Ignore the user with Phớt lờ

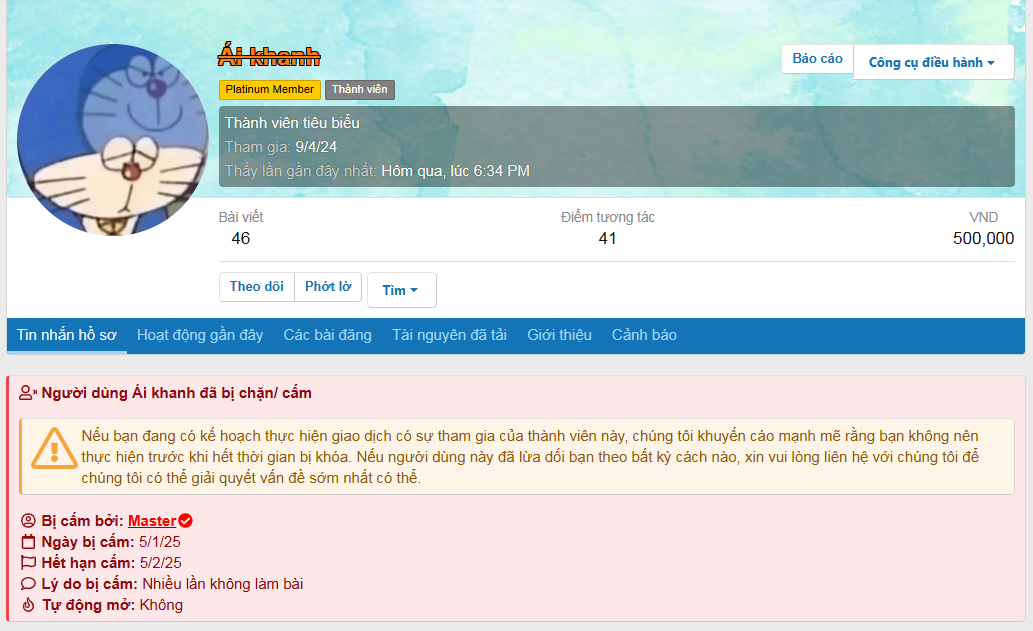coord(328,287)
